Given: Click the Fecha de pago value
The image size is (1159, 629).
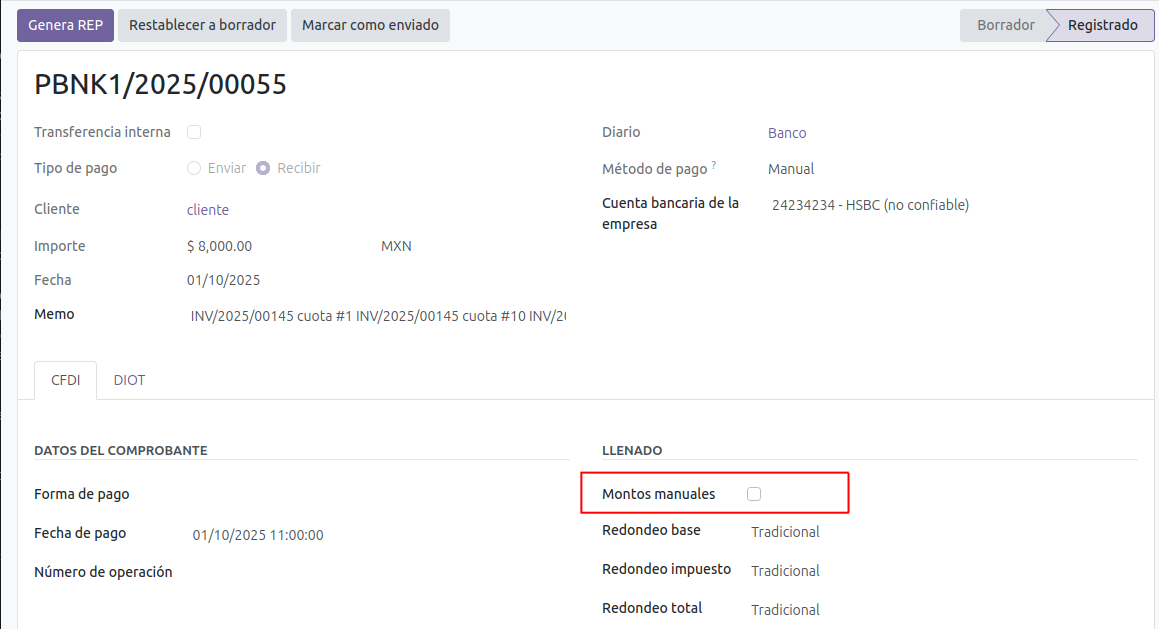Looking at the screenshot, I should click(x=258, y=535).
